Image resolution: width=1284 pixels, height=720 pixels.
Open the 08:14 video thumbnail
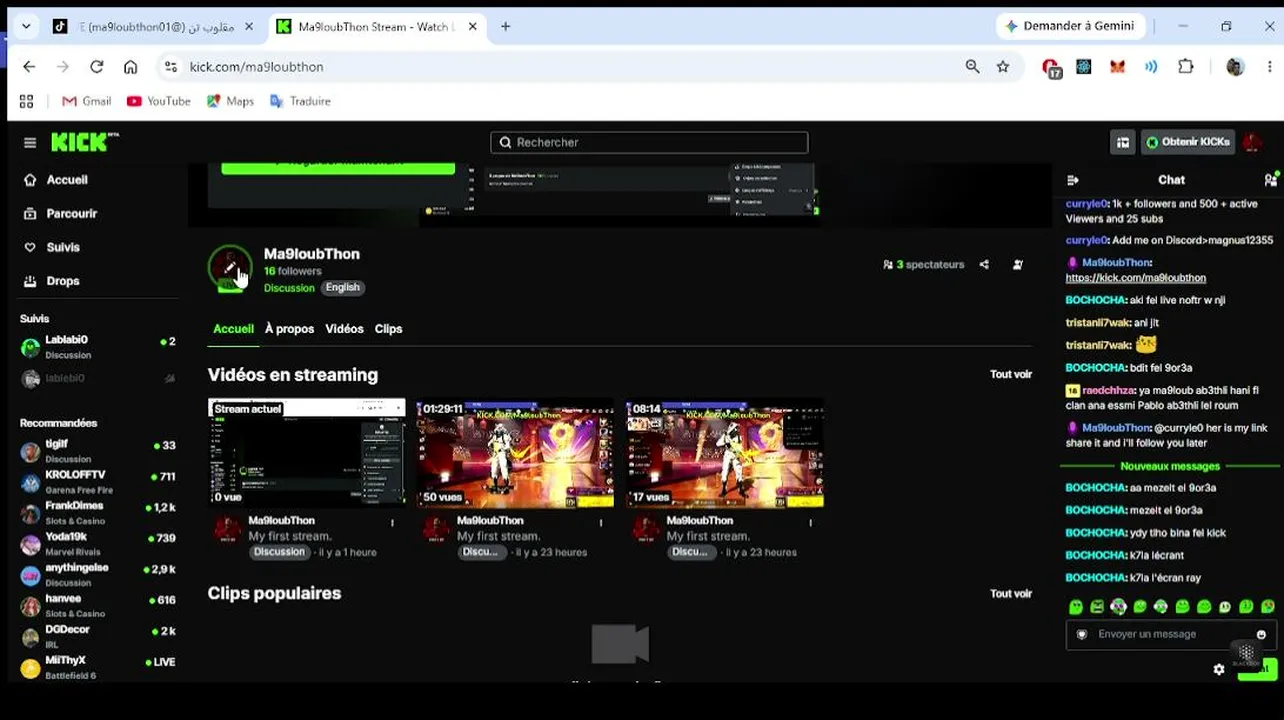pyautogui.click(x=725, y=453)
